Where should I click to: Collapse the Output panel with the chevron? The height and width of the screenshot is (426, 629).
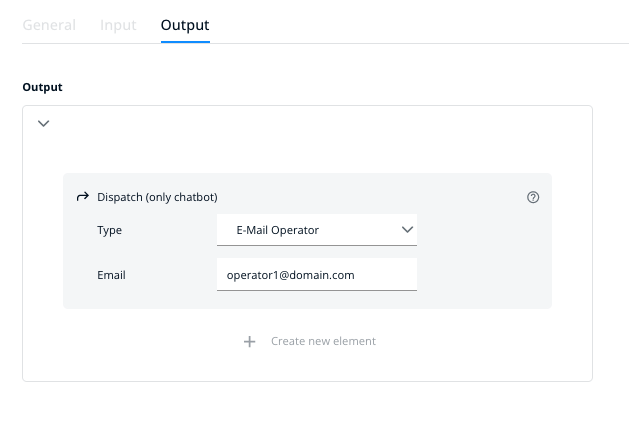43,123
